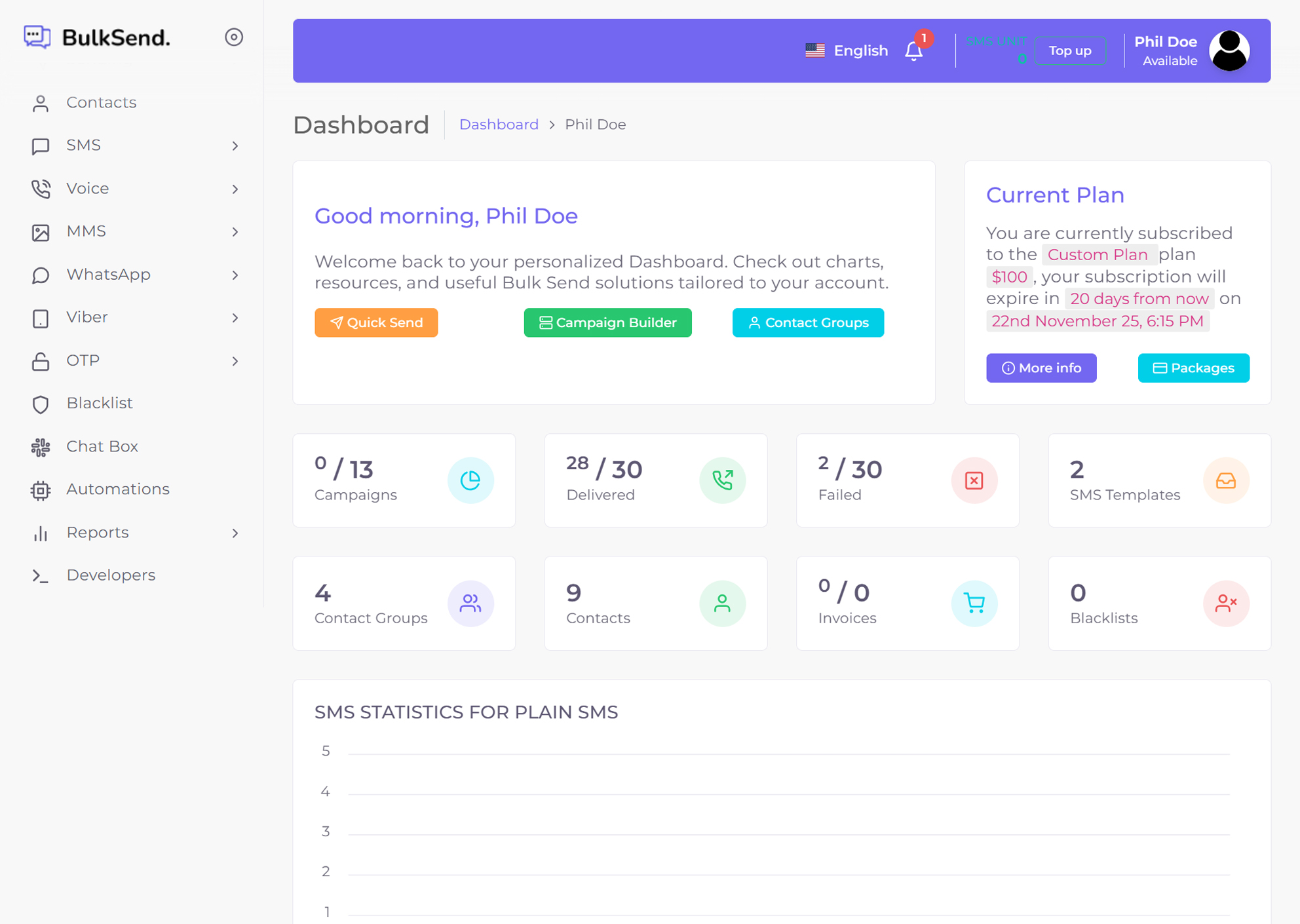The height and width of the screenshot is (924, 1300).
Task: Click the Failed red X icon
Action: 974,480
